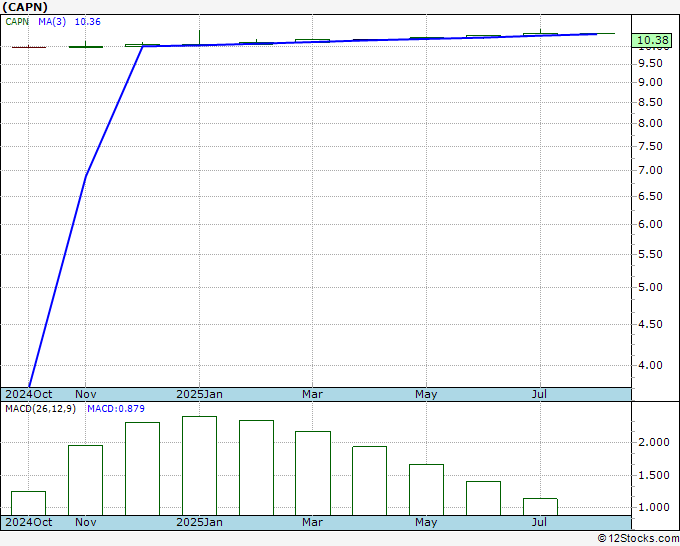Click the July MACD histogram bar
This screenshot has width=680, height=546.
point(540,507)
